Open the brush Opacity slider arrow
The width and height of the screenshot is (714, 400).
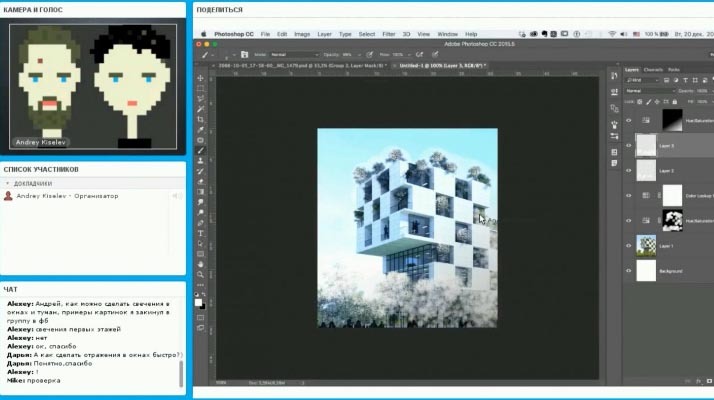click(x=359, y=55)
